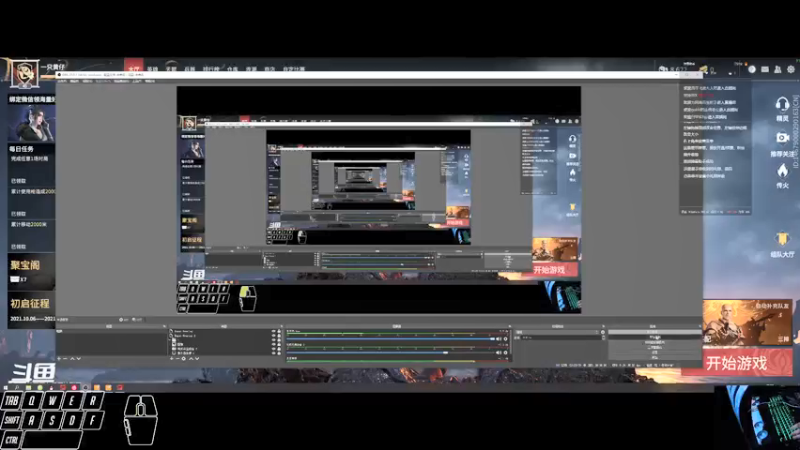
Task: Toggle visibility eye of bottom OBS source
Action: point(273,353)
